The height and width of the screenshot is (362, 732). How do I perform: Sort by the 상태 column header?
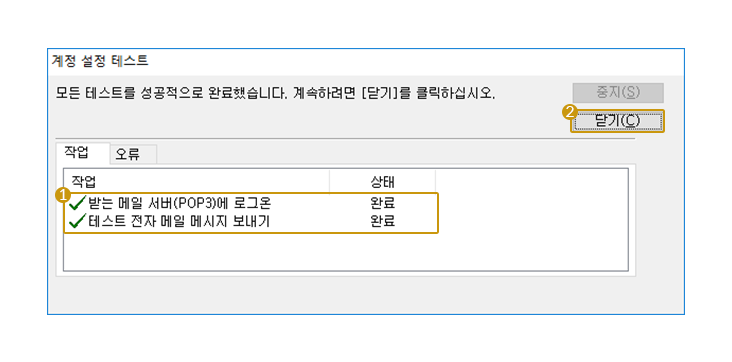click(x=382, y=181)
